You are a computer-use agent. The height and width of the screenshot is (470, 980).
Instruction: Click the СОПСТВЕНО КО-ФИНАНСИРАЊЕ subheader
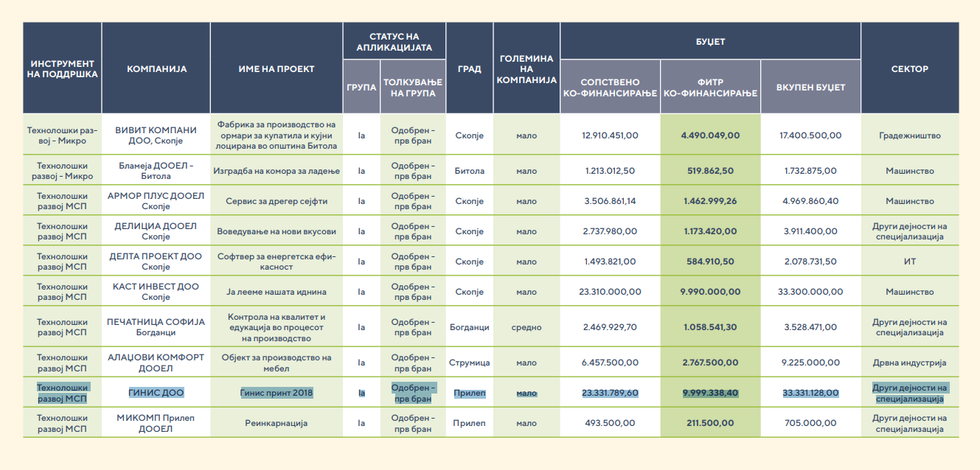tap(610, 86)
